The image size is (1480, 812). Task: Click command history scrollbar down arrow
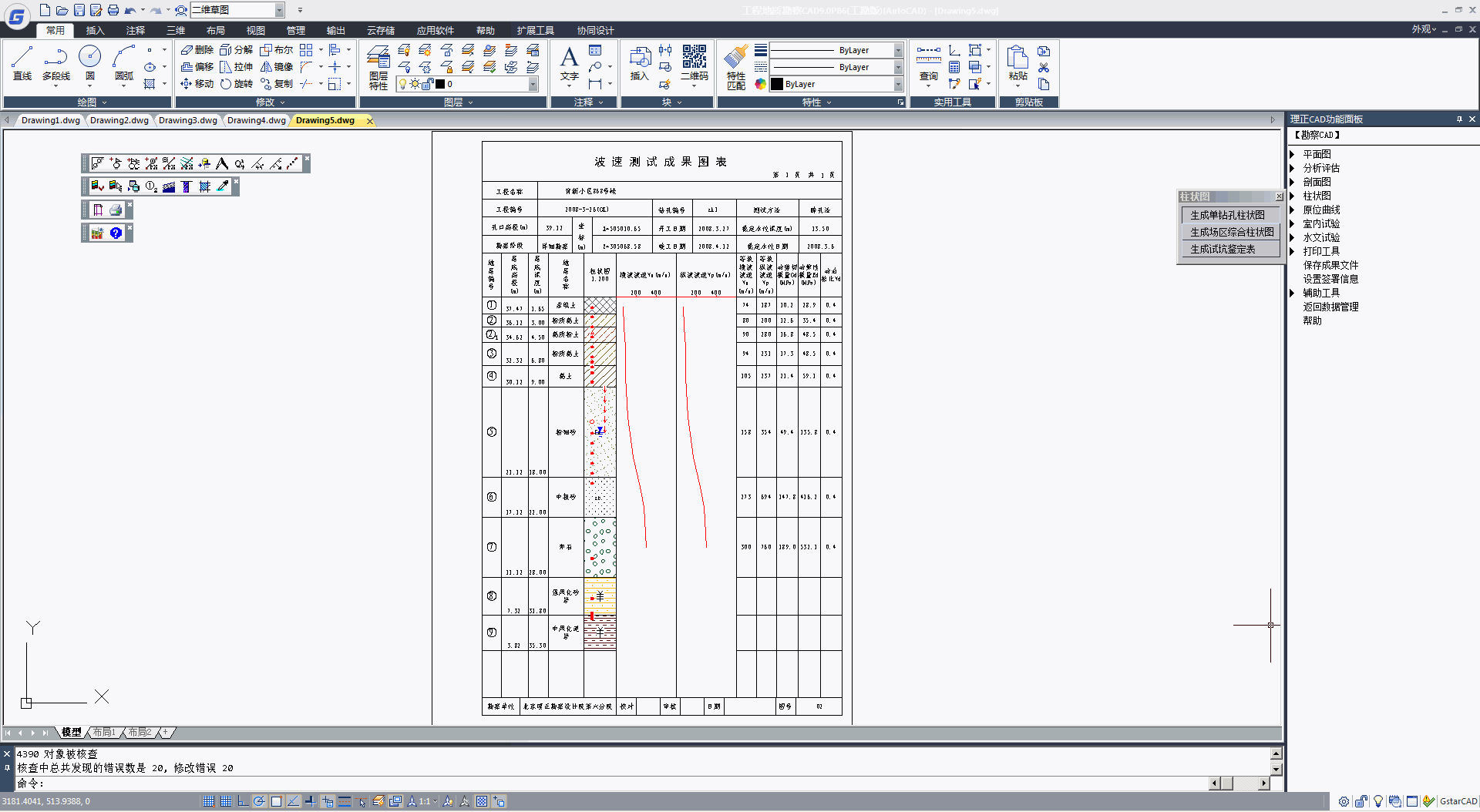[1276, 769]
